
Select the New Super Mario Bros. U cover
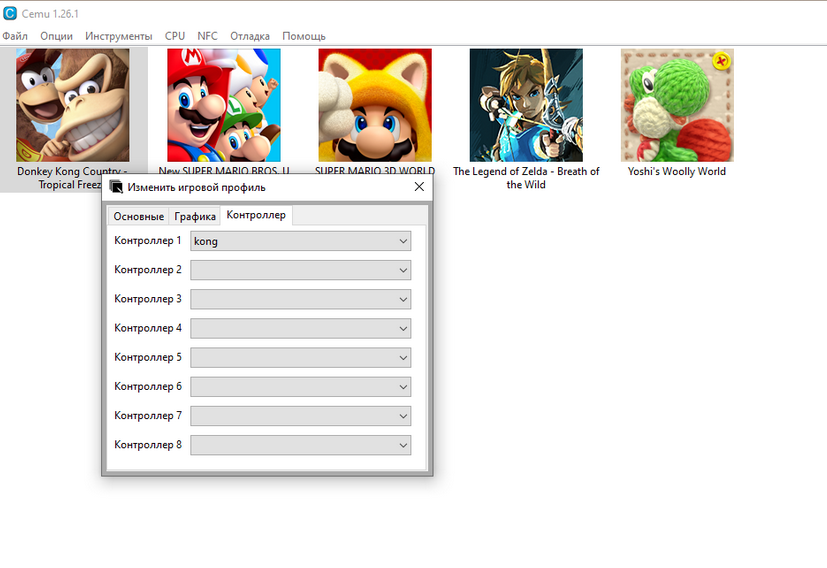224,105
